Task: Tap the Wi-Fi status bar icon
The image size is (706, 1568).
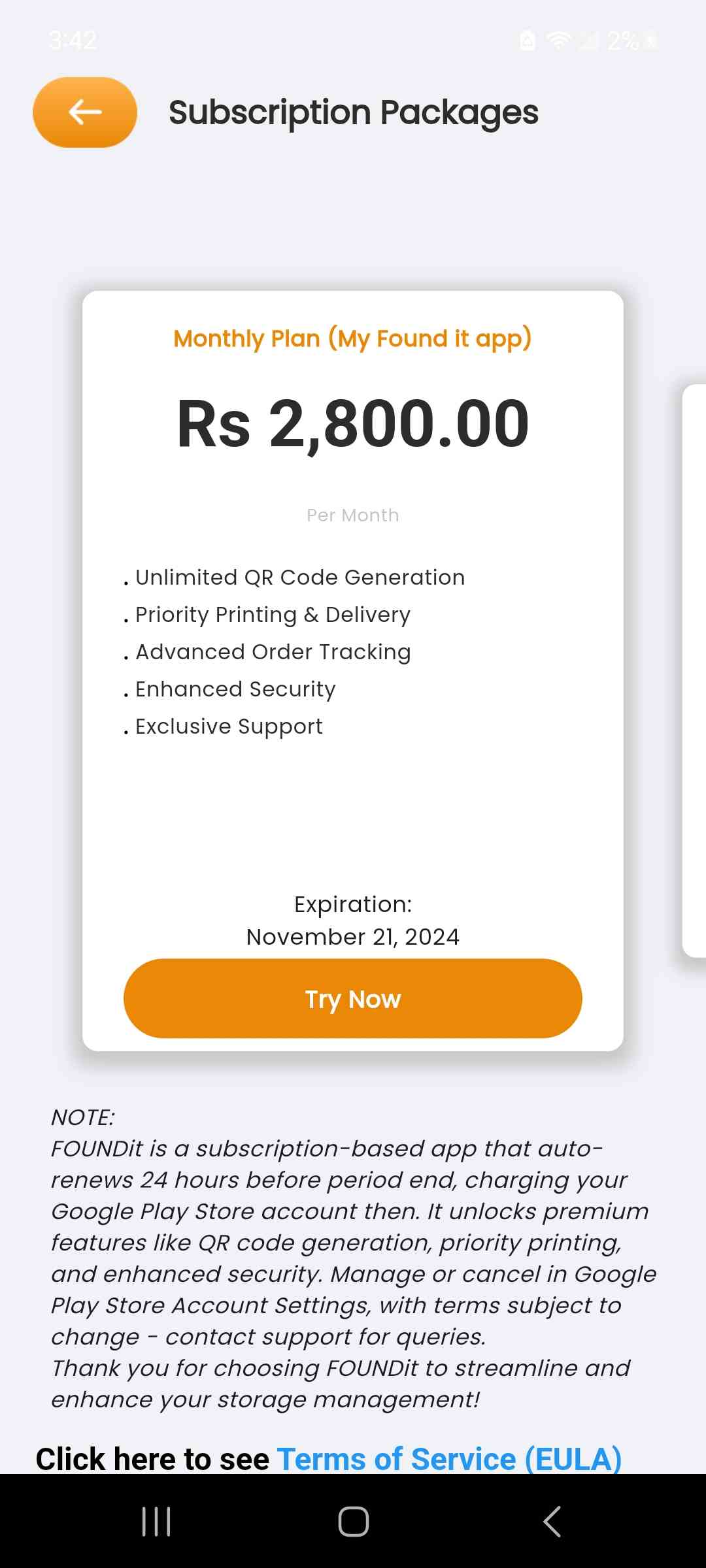Action: point(559,41)
